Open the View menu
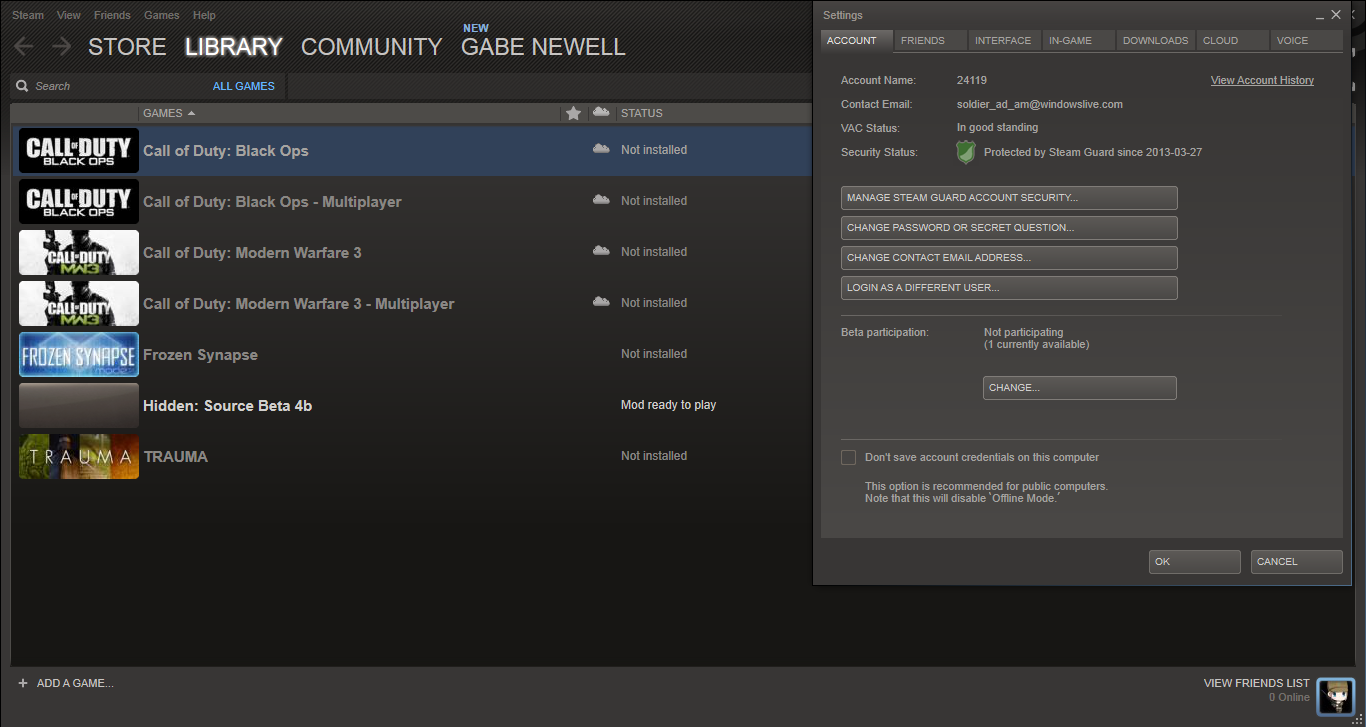The width and height of the screenshot is (1366, 727). click(69, 15)
